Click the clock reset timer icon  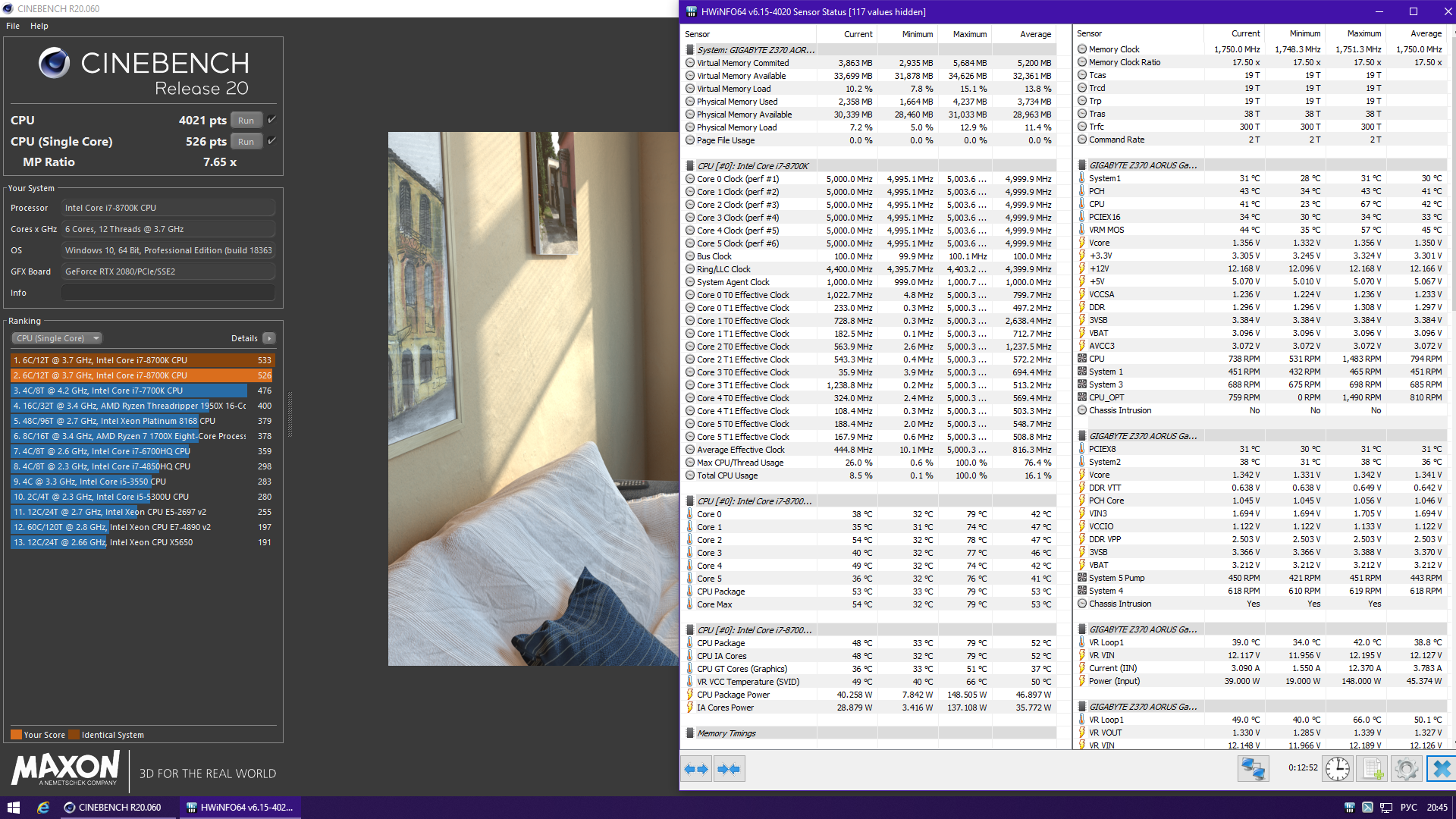(1338, 769)
